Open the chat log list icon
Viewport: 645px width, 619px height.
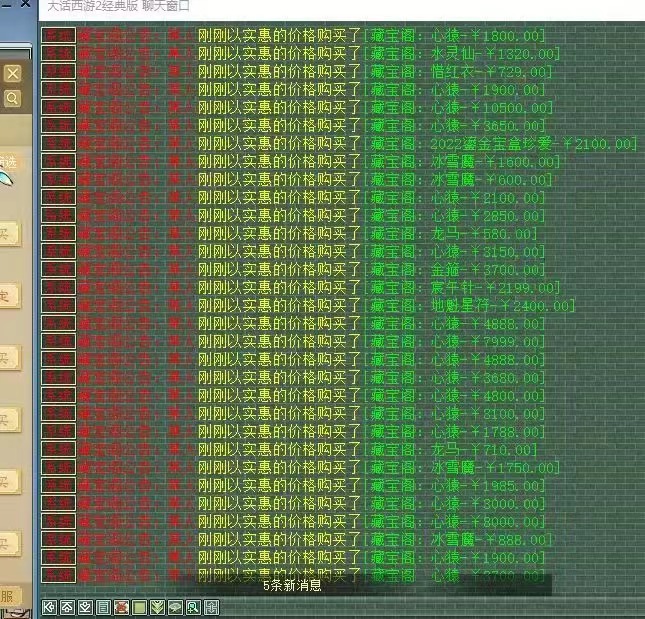103,607
